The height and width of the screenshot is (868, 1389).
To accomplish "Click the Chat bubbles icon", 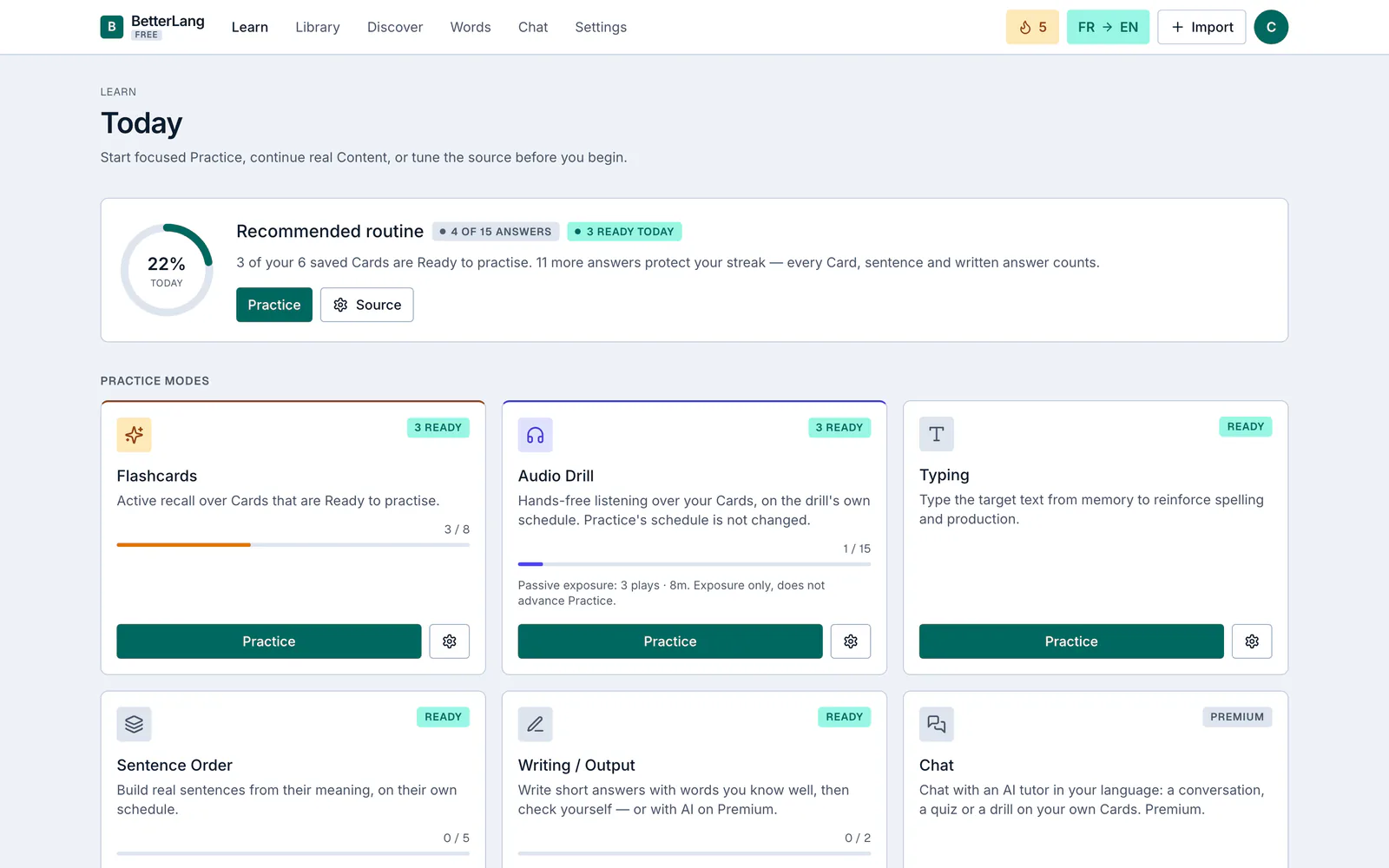I will coord(937,724).
